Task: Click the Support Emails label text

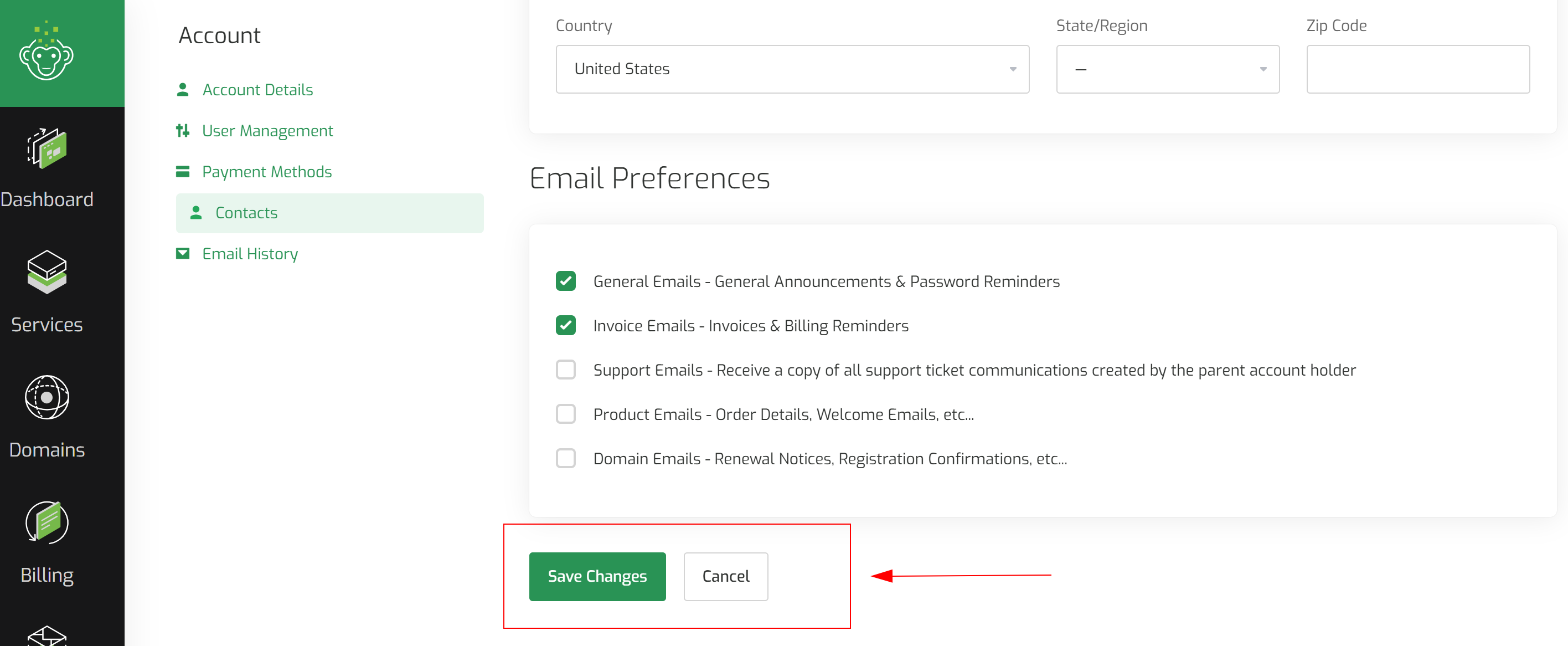Action: (974, 370)
